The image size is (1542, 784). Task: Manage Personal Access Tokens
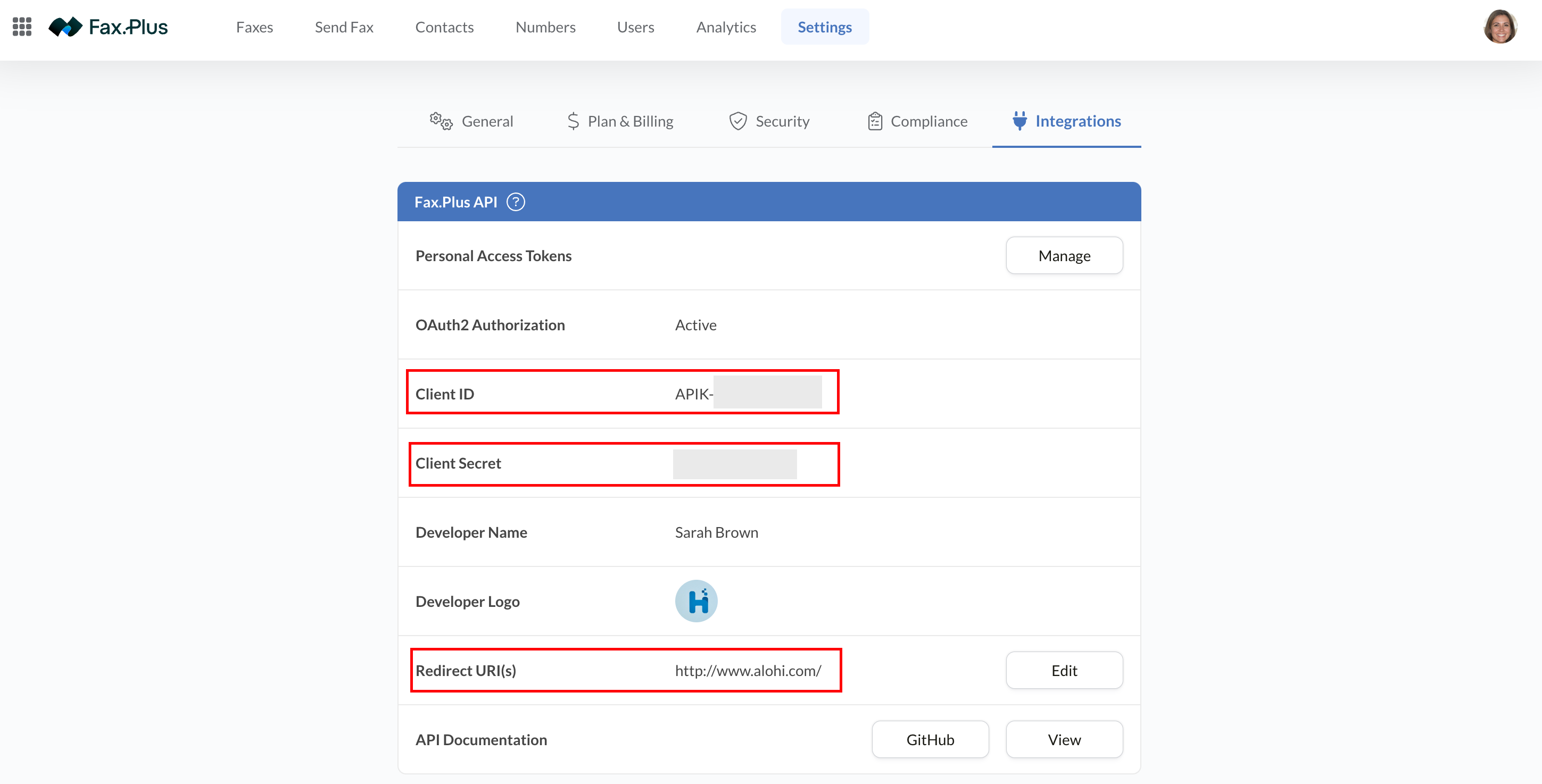tap(1064, 255)
